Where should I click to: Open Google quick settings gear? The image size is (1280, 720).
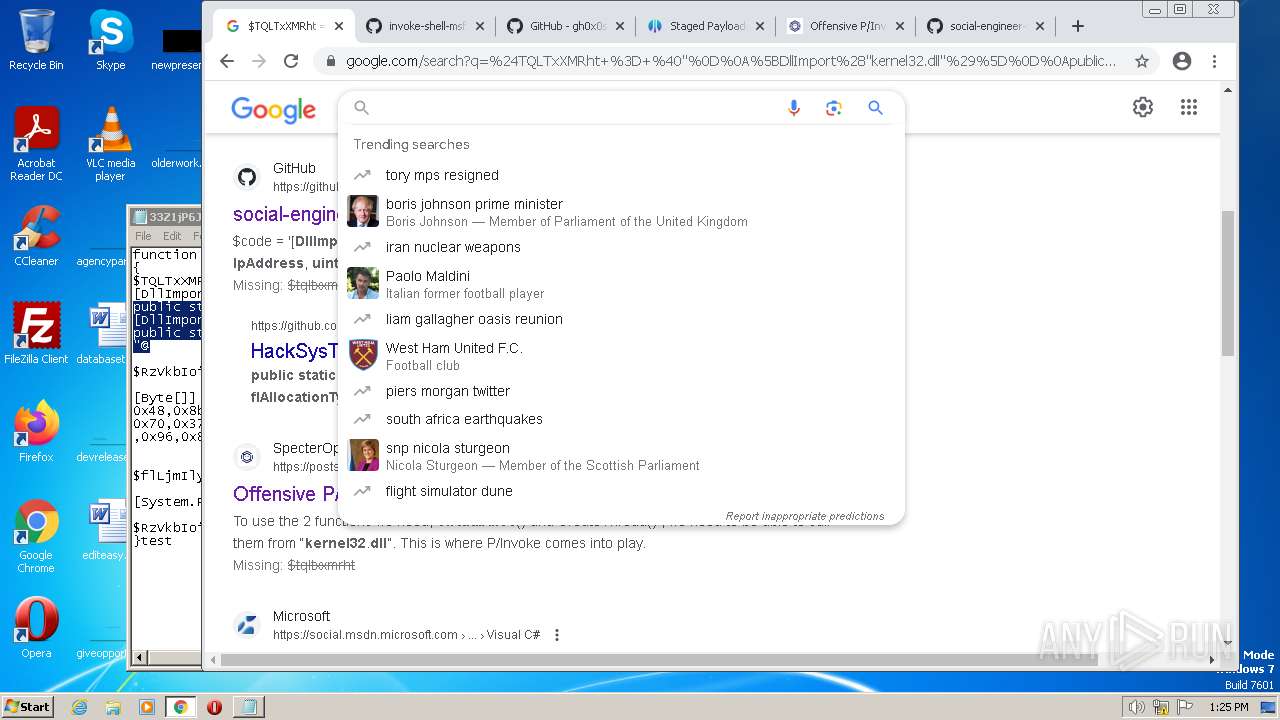pos(1143,107)
